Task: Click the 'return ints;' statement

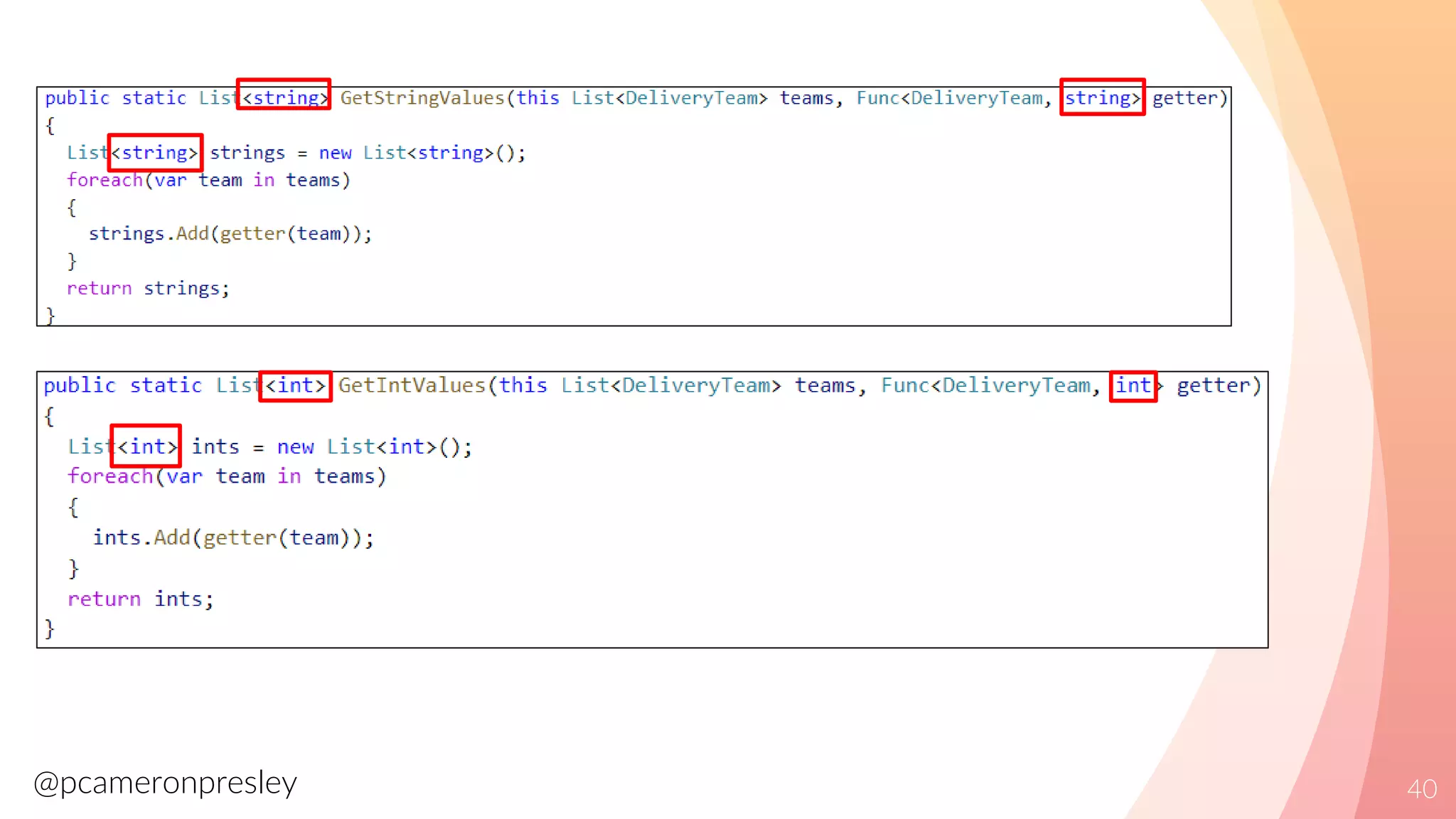Action: click(140, 599)
